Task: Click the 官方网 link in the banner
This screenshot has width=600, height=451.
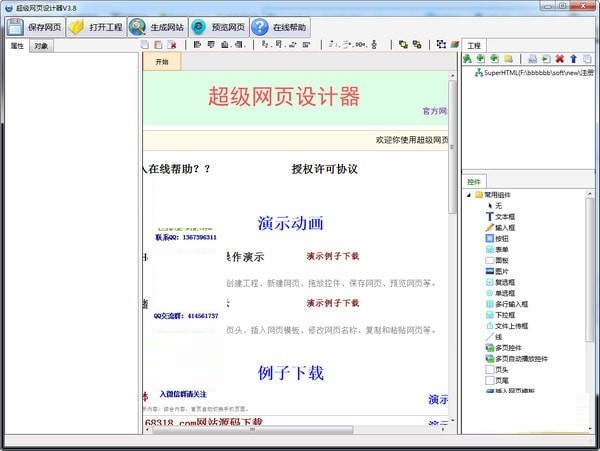Action: pos(435,111)
